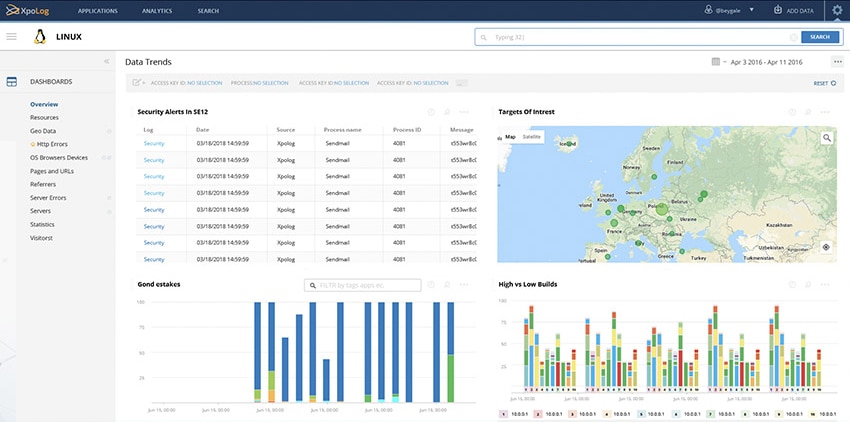Open the calendar date picker icon

pyautogui.click(x=716, y=62)
